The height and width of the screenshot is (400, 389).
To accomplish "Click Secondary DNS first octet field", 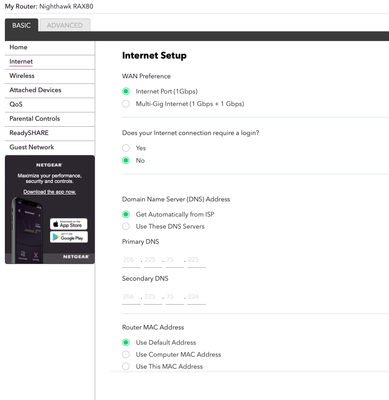I will [x=131, y=297].
